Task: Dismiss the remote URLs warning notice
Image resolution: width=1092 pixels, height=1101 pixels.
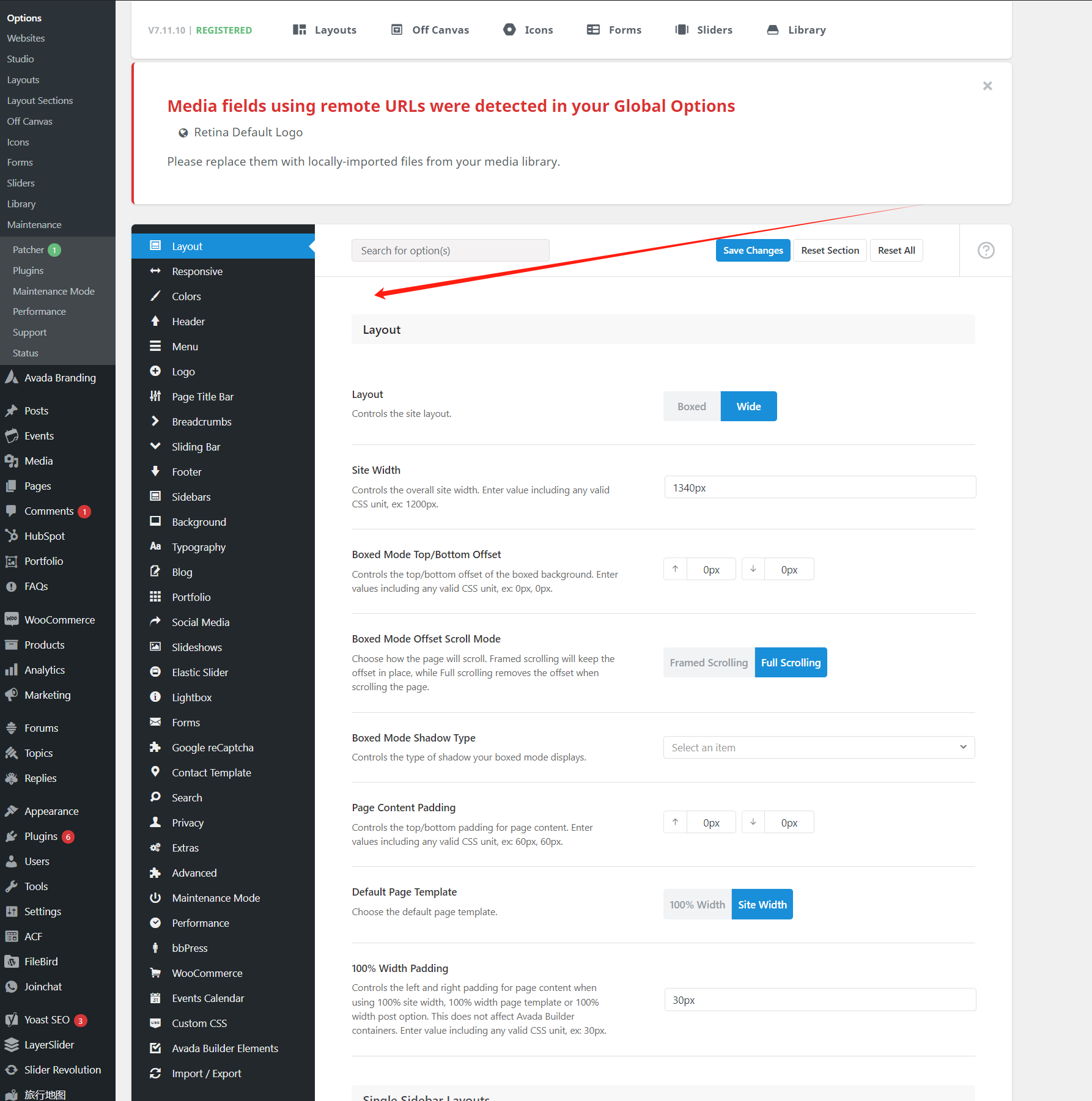Action: pos(987,86)
